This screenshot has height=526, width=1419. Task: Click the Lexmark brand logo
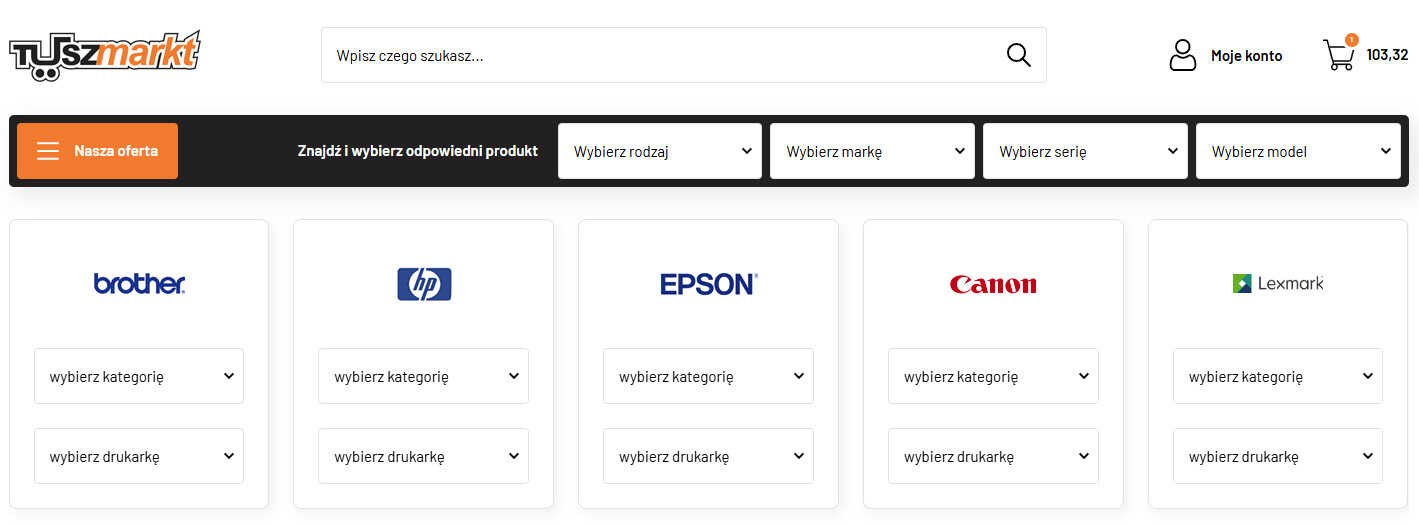click(x=1278, y=284)
